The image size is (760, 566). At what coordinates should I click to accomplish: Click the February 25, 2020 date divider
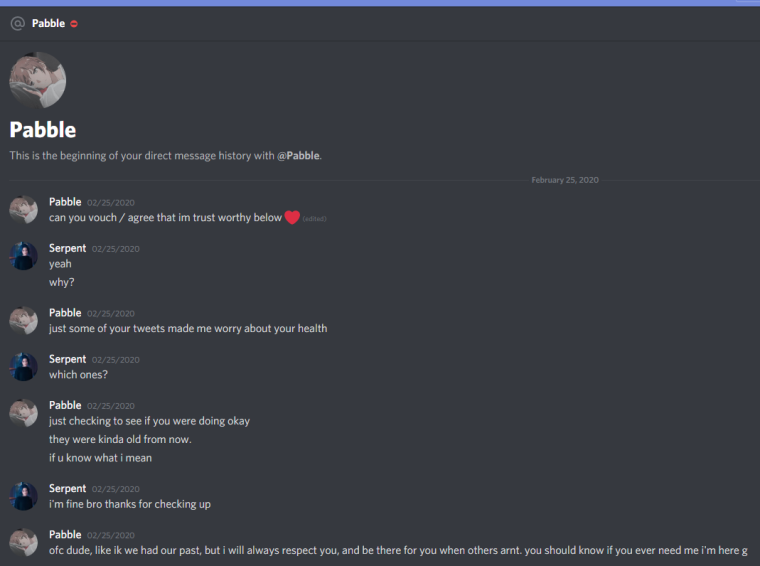click(x=565, y=180)
